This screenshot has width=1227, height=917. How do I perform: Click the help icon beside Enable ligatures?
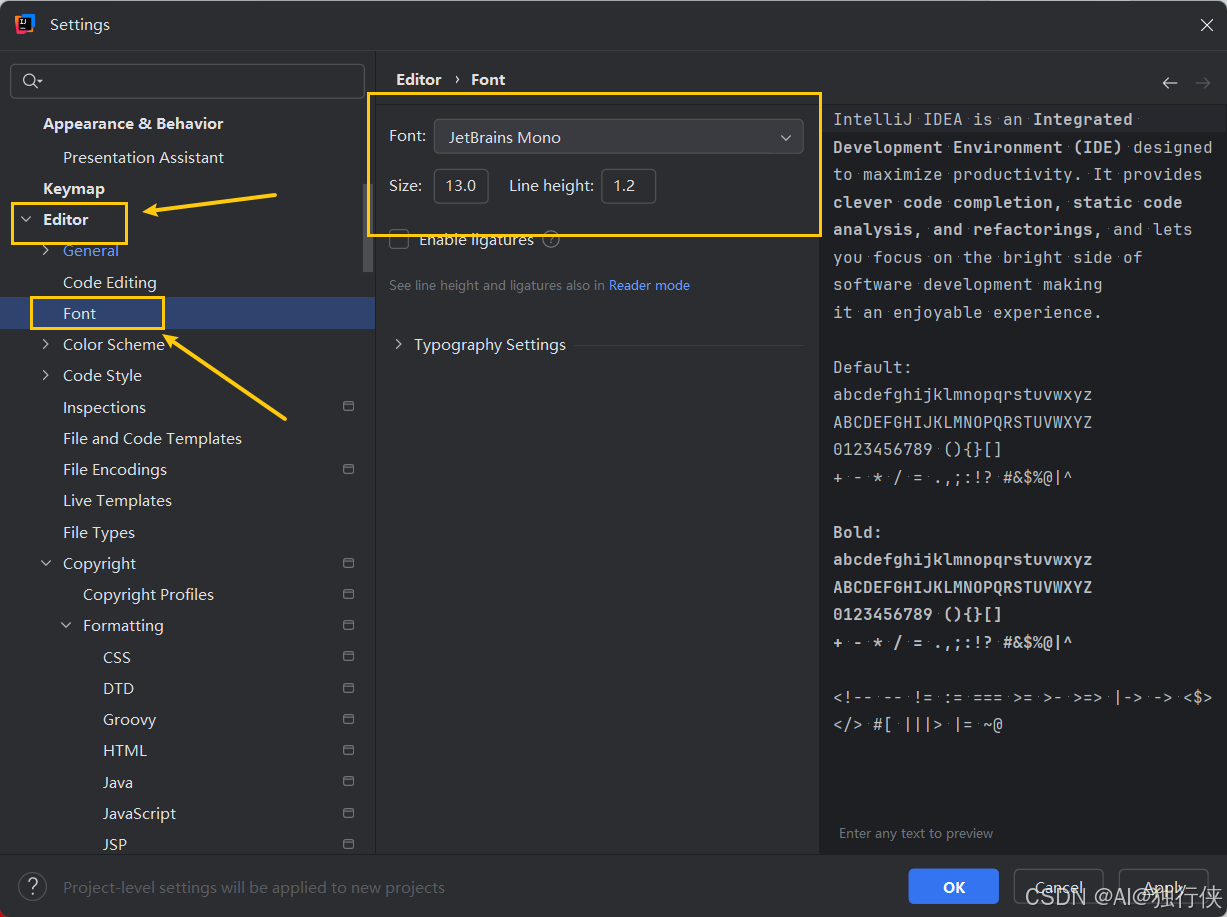pos(551,240)
